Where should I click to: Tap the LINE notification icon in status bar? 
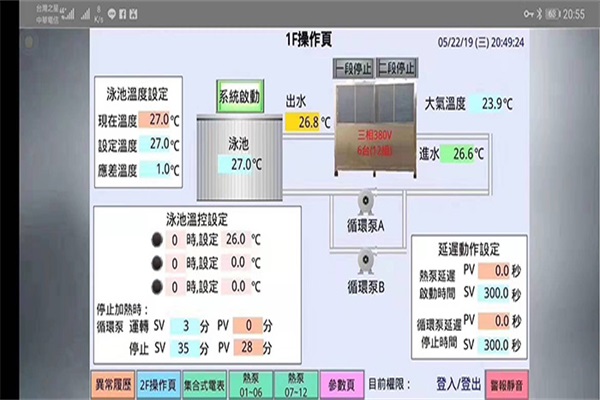tap(112, 15)
